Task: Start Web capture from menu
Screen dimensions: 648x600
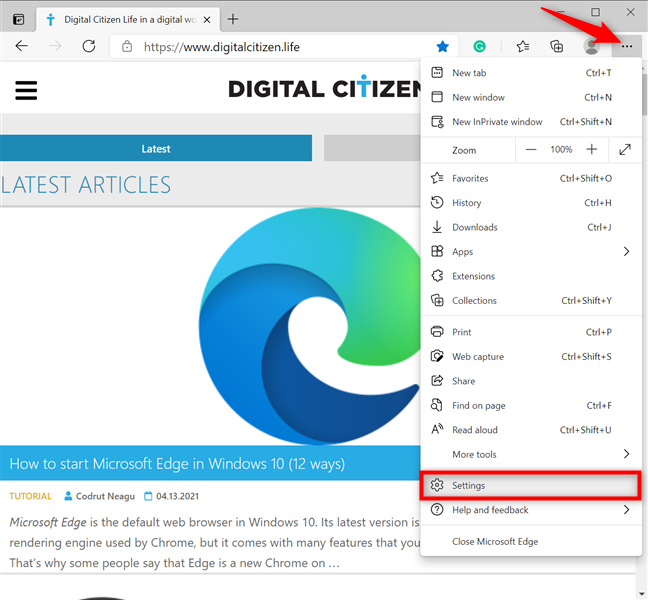Action: point(531,356)
